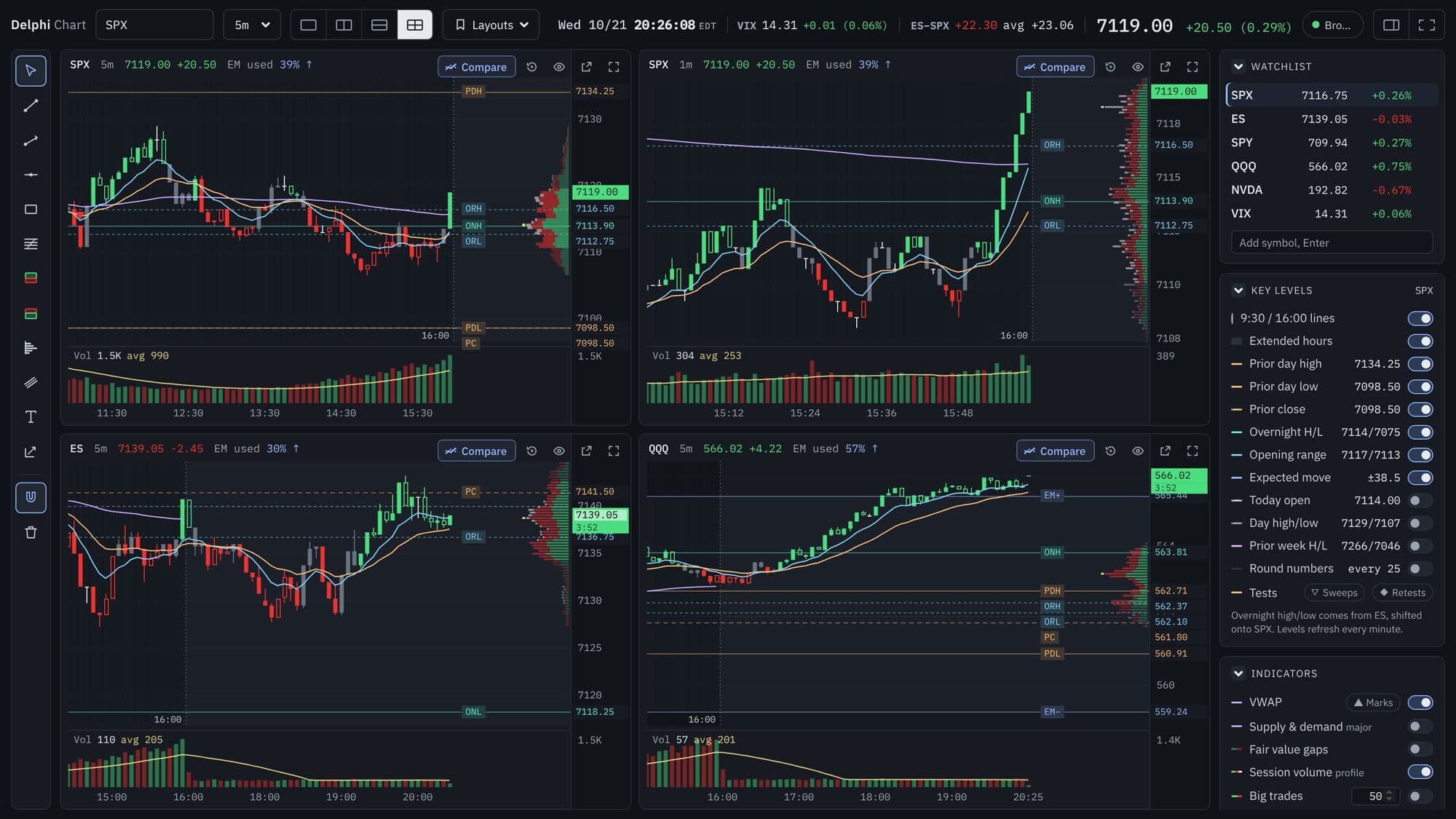This screenshot has width=1456, height=819.
Task: Select the Fibonacci levels tool
Action: (31, 244)
